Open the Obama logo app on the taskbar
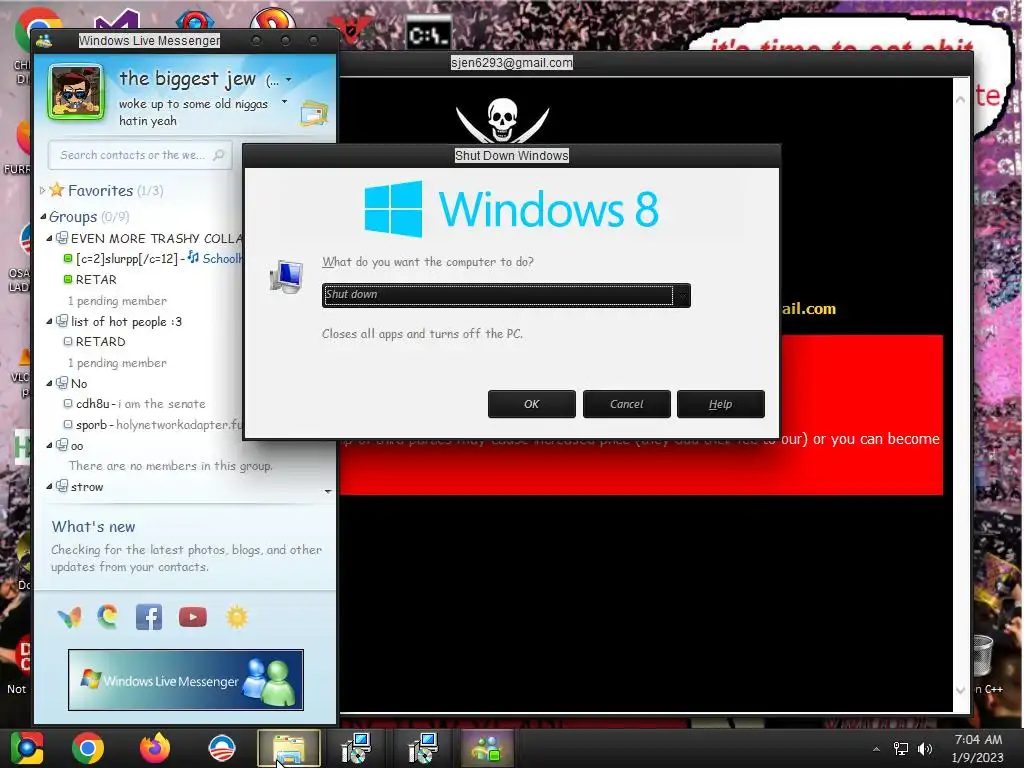The width and height of the screenshot is (1024, 768). tap(222, 748)
